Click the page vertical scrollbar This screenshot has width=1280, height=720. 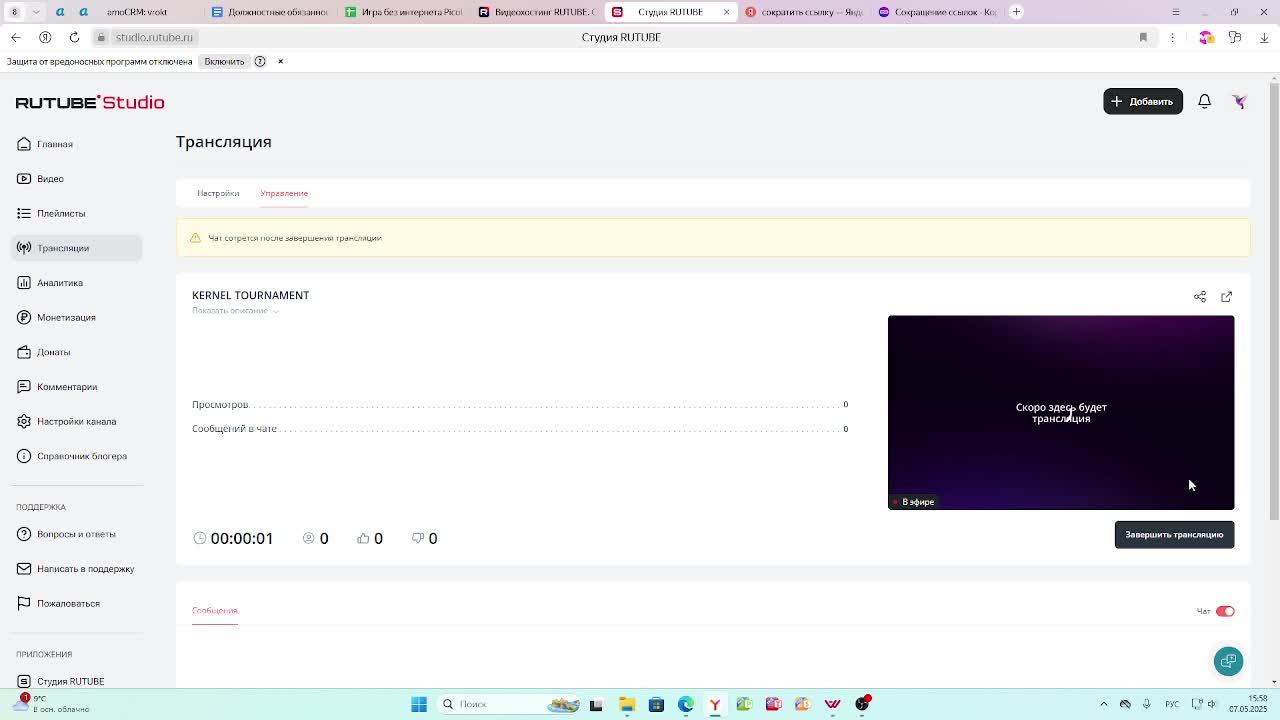pos(1273,300)
